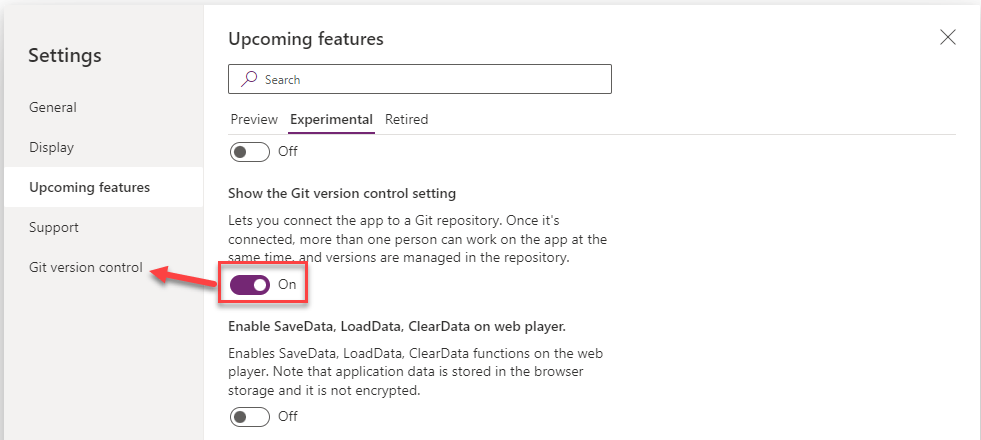Click the magnifier icon in the search box

[249, 79]
